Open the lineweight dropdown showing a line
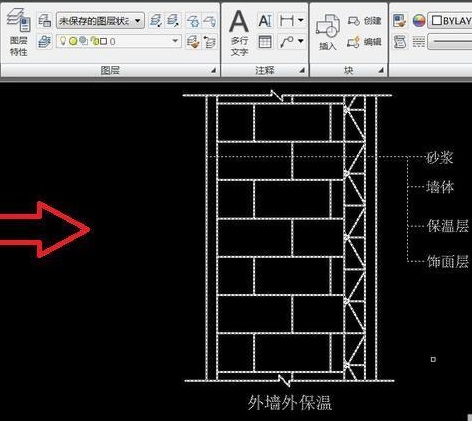 [450, 42]
